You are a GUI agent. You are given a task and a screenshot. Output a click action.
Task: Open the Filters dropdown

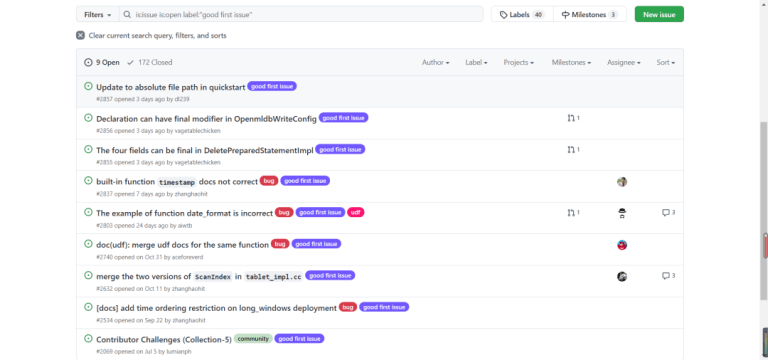click(x=97, y=14)
